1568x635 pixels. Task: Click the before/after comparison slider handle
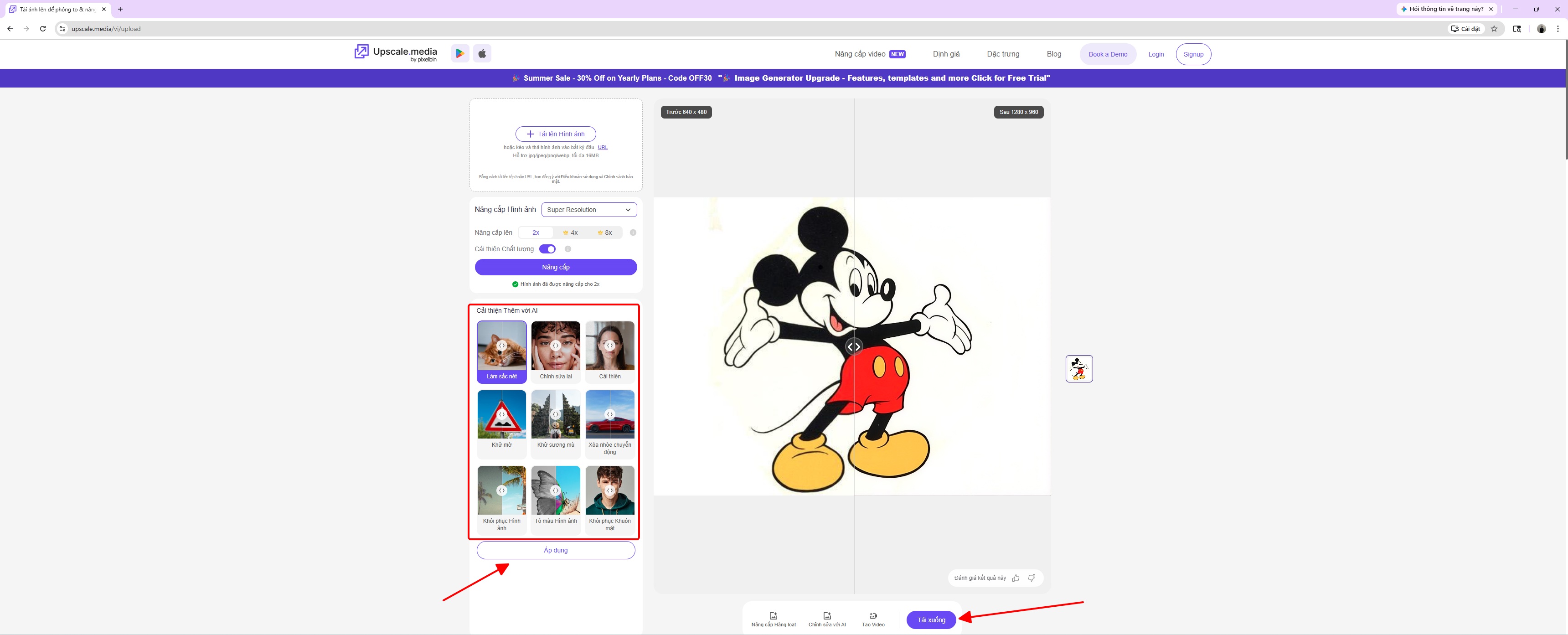[x=854, y=346]
